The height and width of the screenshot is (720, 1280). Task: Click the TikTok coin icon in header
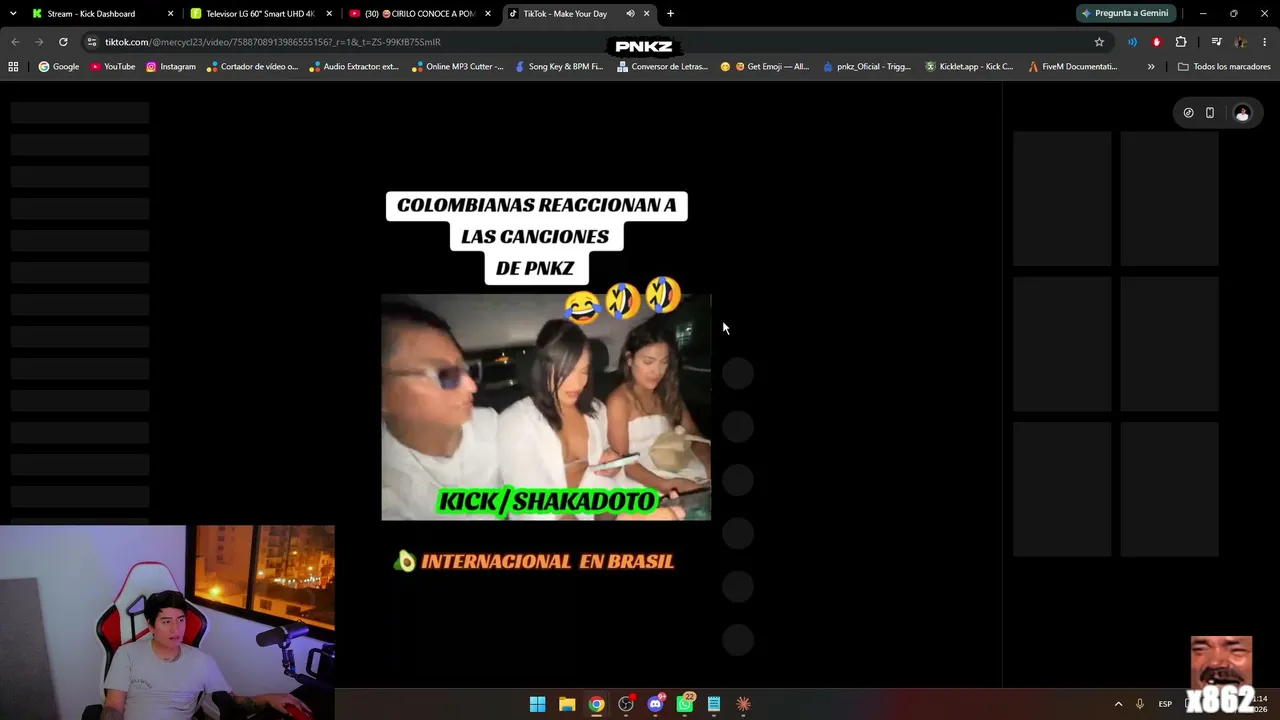click(x=1188, y=113)
